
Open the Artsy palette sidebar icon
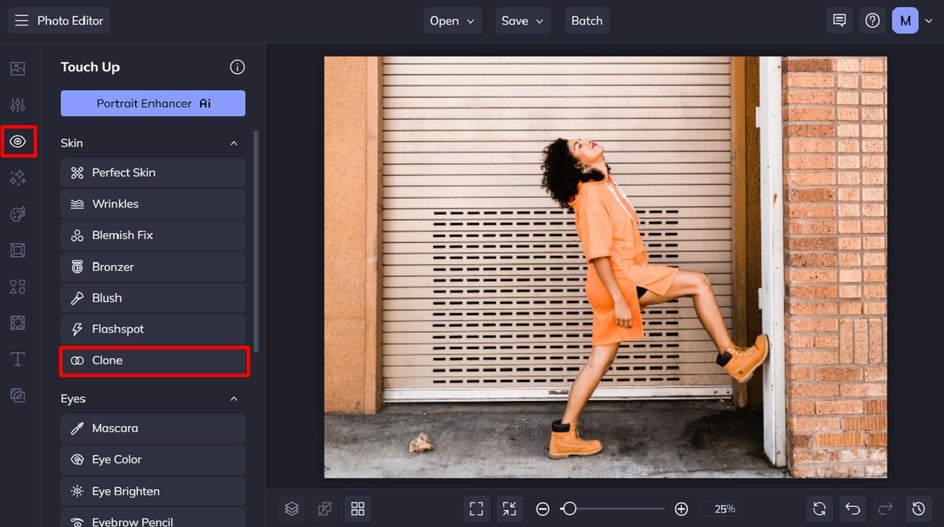tap(17, 214)
